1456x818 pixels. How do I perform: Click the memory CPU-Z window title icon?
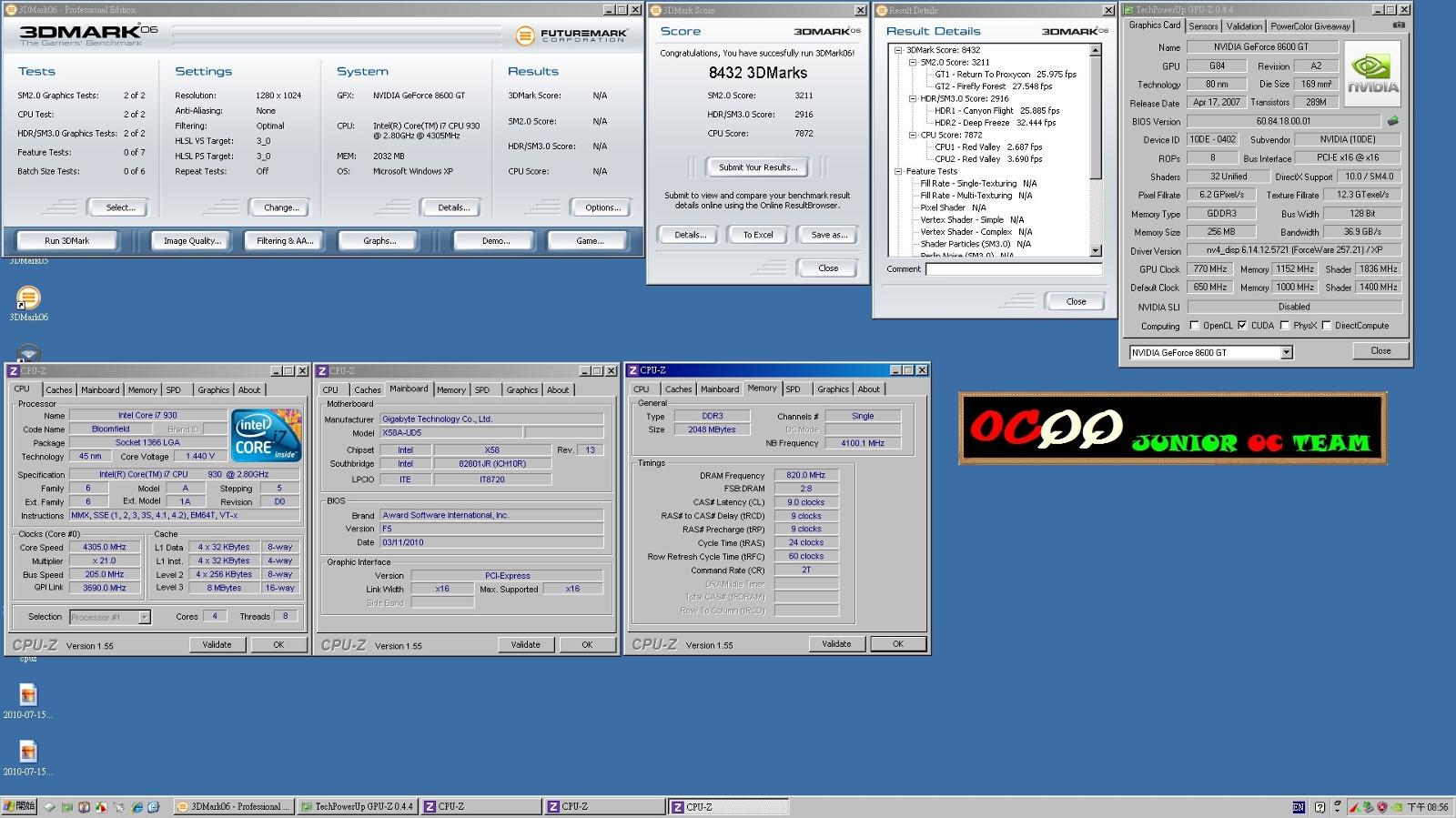click(x=633, y=370)
